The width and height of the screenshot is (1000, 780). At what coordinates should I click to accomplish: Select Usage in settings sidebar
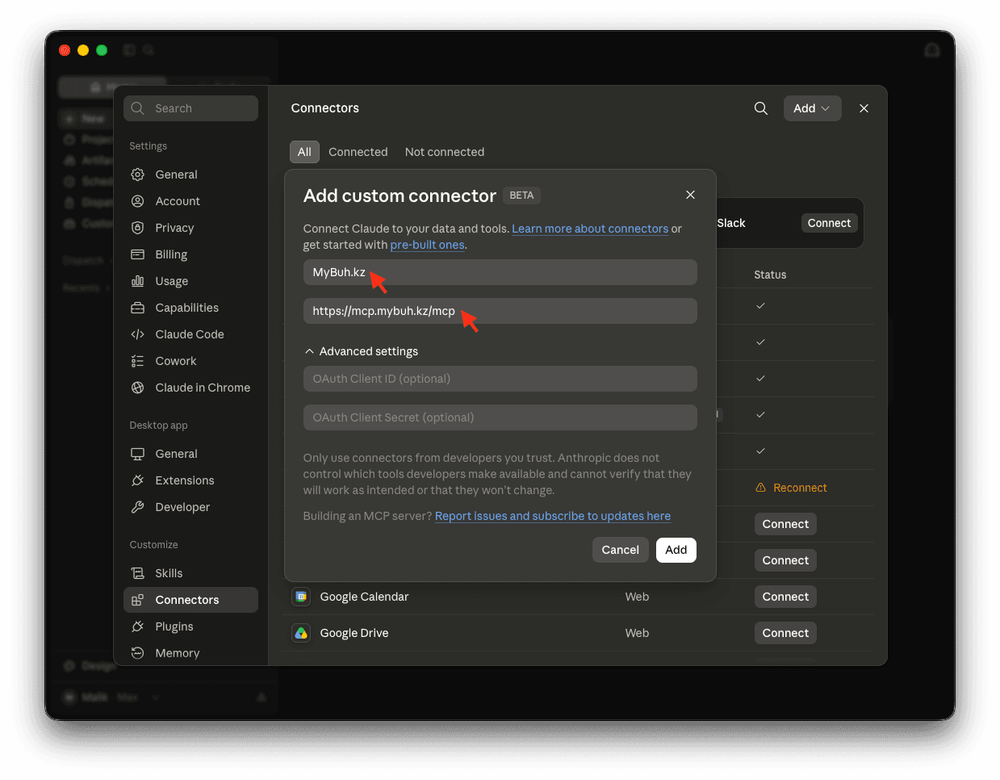point(191,281)
